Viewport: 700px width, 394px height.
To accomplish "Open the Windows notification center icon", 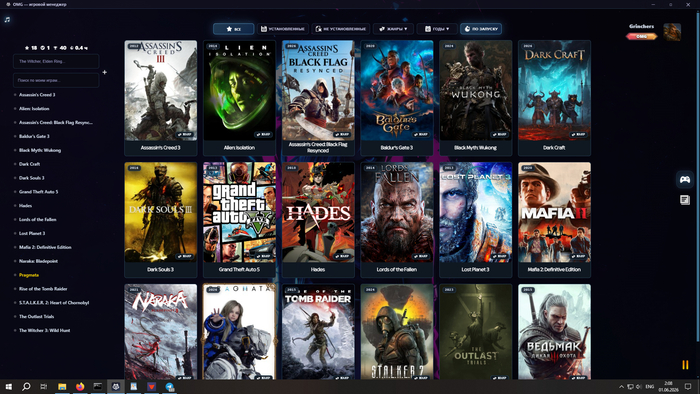I will click(x=688, y=386).
